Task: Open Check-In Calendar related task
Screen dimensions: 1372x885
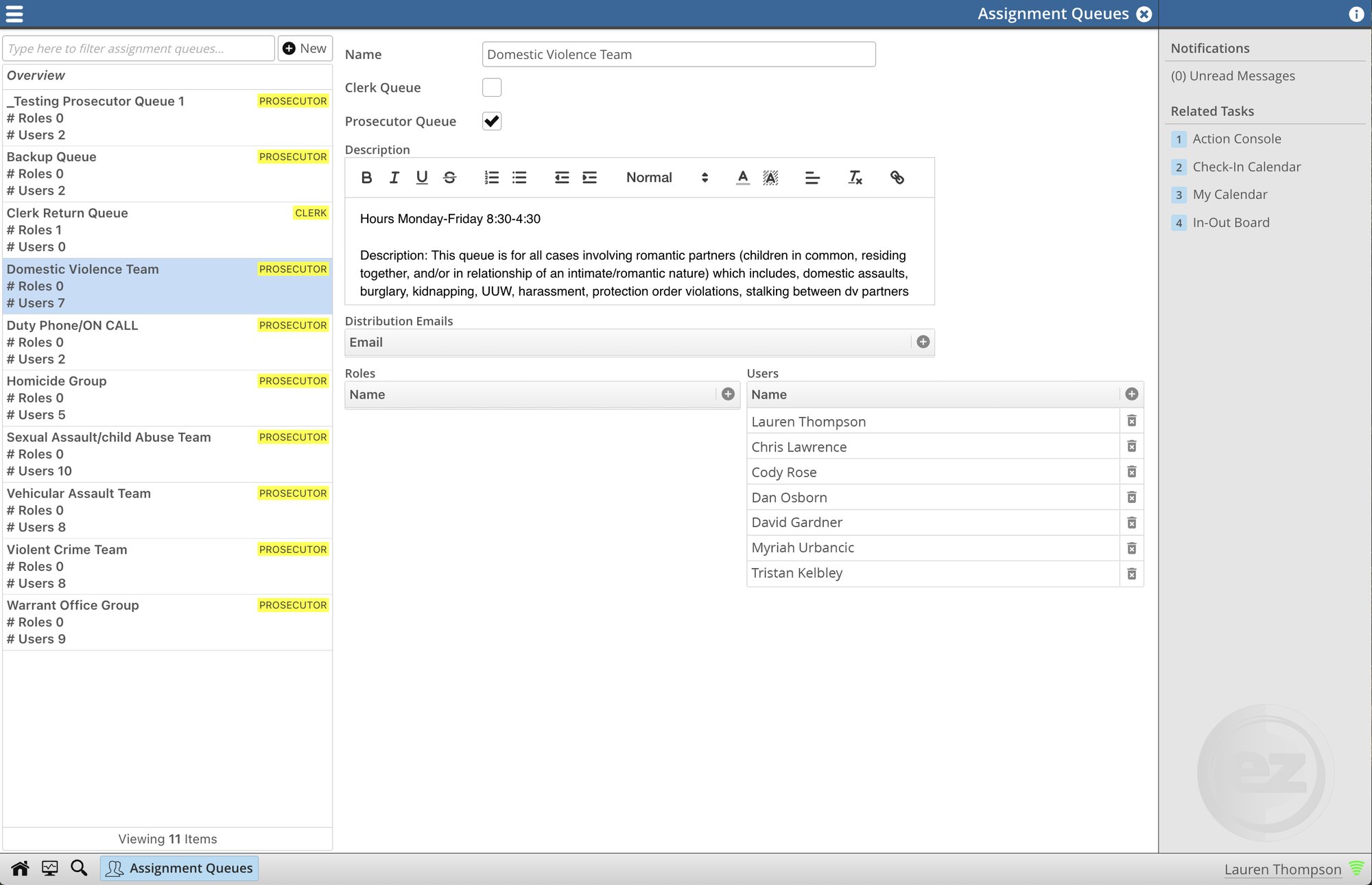Action: pyautogui.click(x=1246, y=167)
